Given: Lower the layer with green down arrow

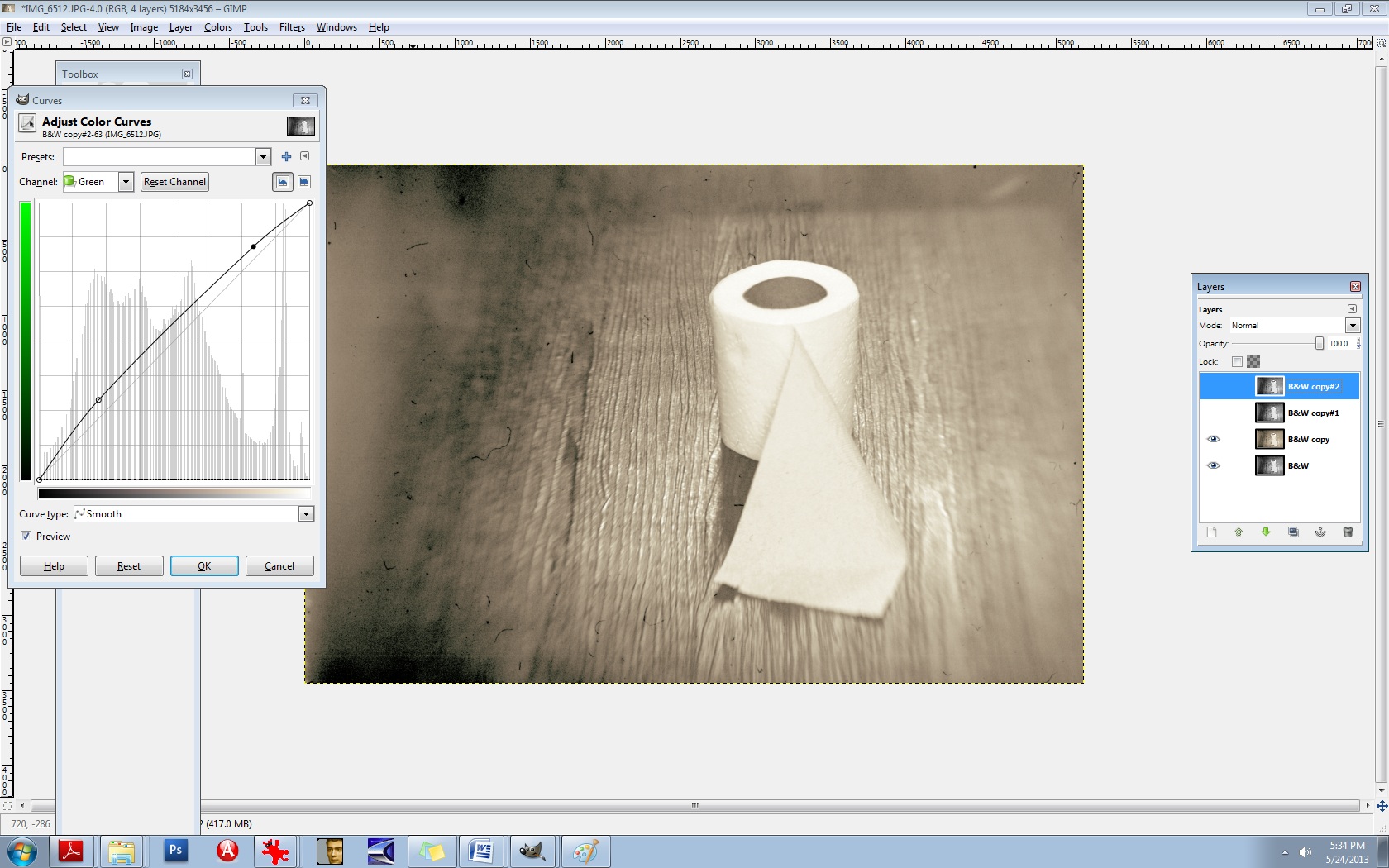Looking at the screenshot, I should coord(1266,532).
